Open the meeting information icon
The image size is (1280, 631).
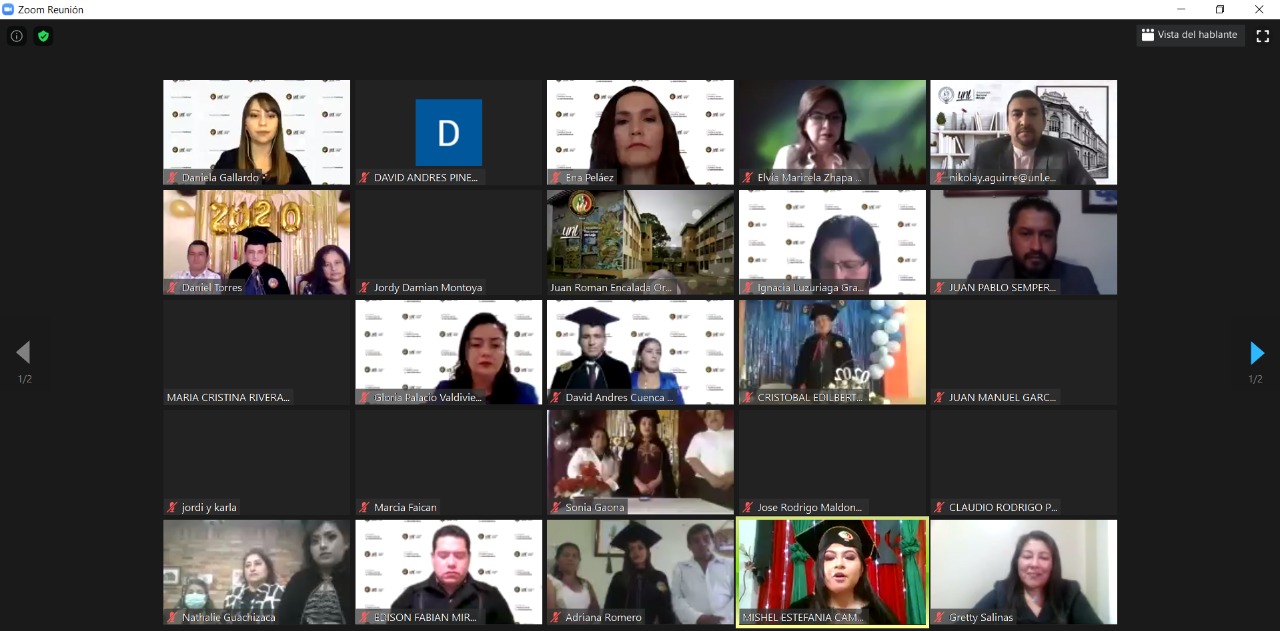click(x=16, y=36)
